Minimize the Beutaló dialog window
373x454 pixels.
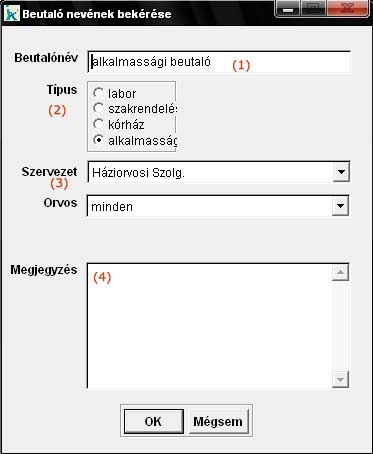pos(288,8)
